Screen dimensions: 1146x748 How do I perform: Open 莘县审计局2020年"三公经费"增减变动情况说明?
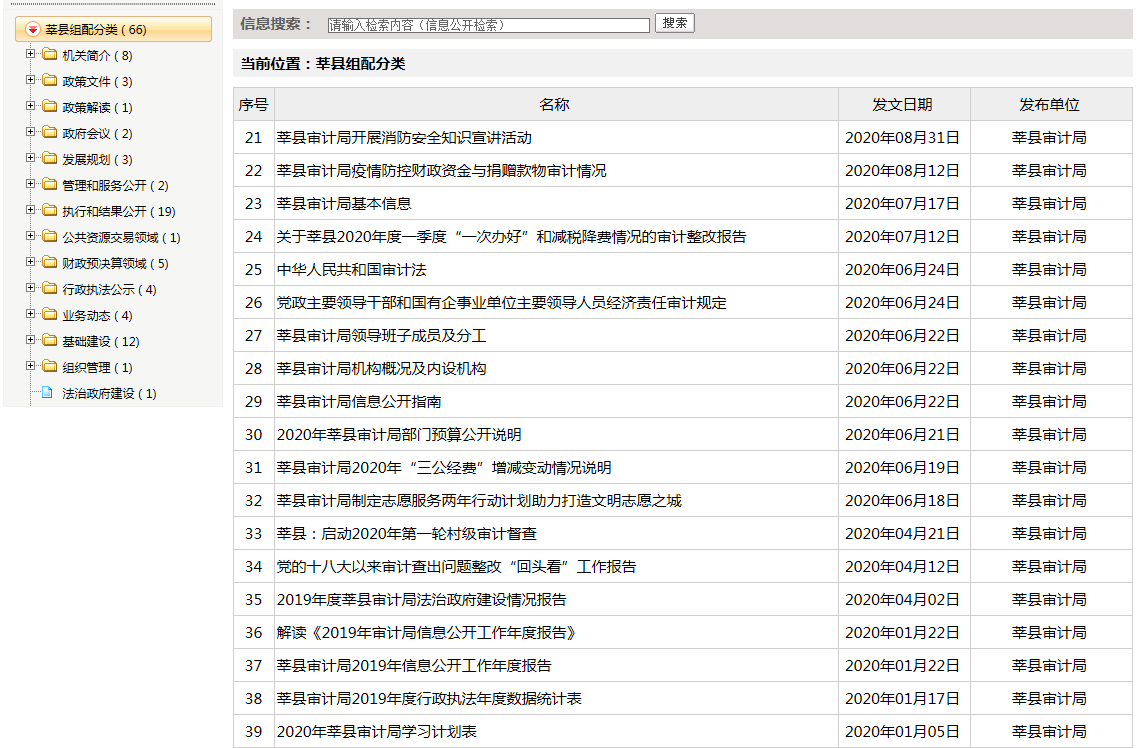click(x=444, y=467)
